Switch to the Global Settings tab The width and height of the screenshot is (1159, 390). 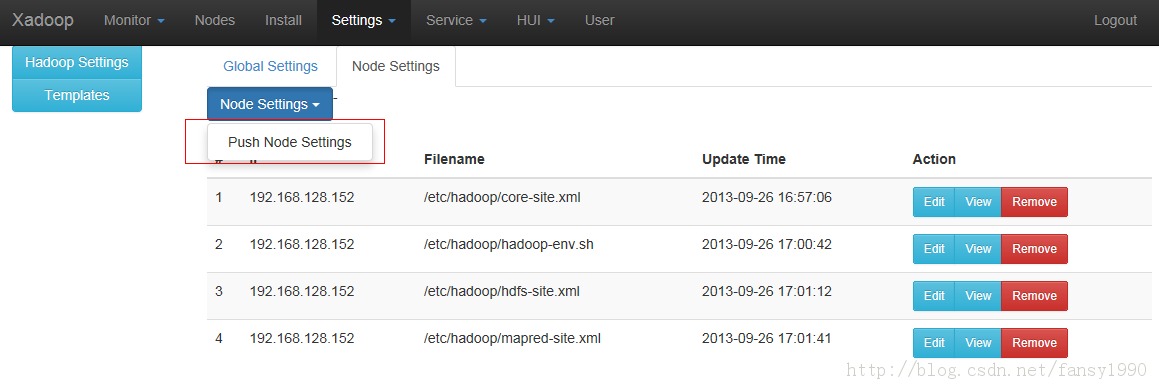coord(271,66)
